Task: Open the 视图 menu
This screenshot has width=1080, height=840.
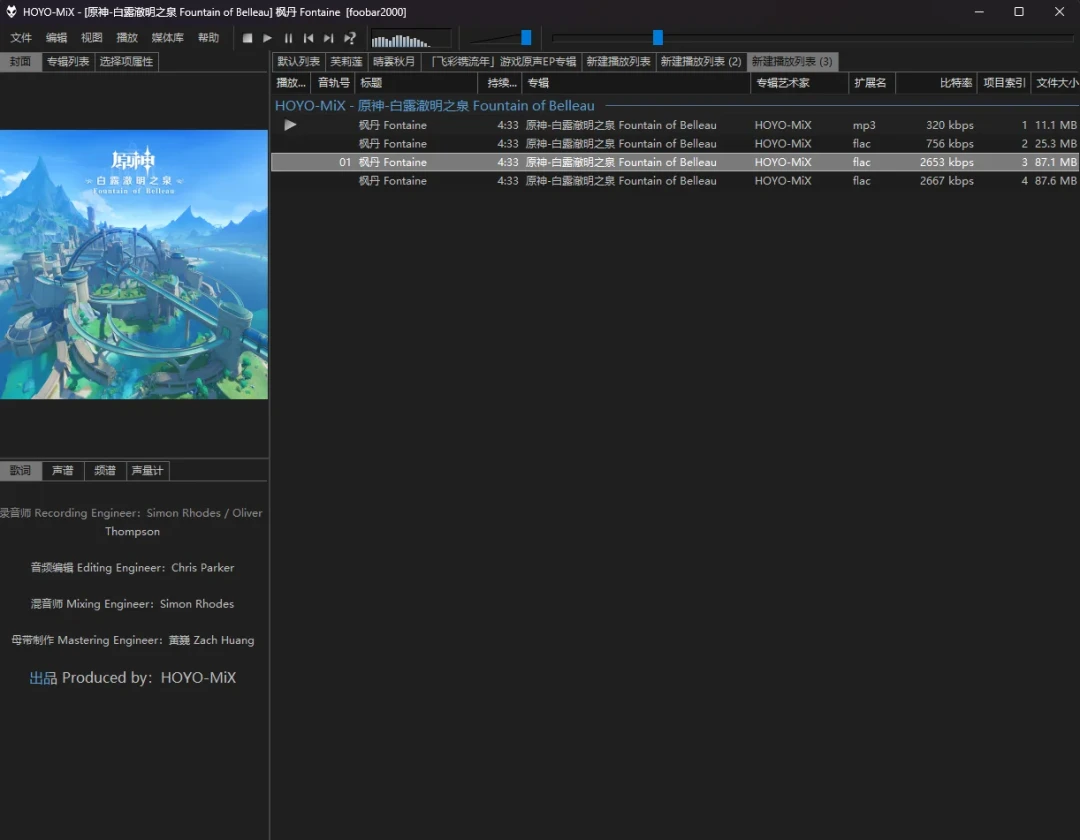Action: pyautogui.click(x=92, y=38)
